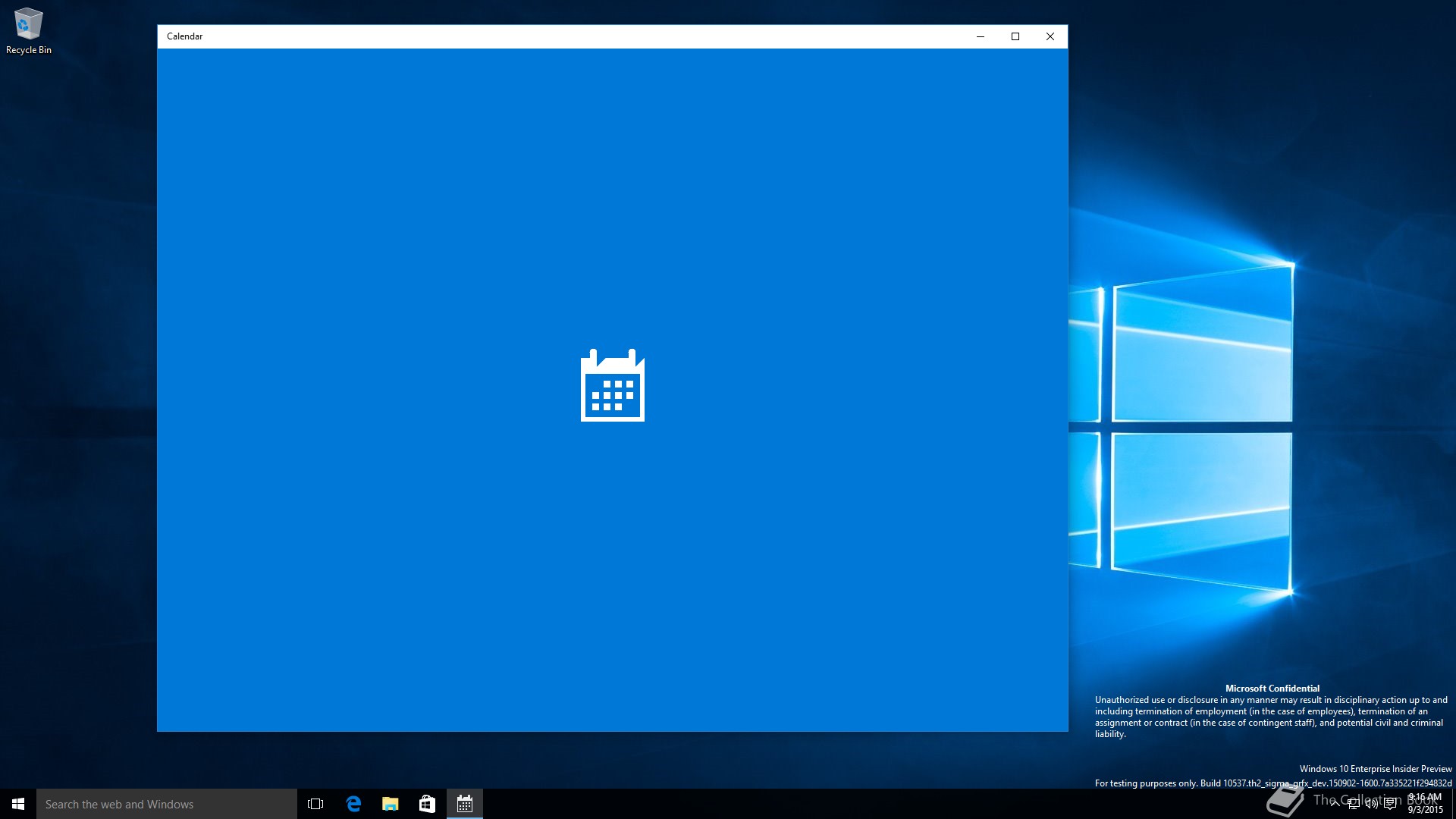Open the taskbar clock showing 9/3/2015

coord(1425,804)
